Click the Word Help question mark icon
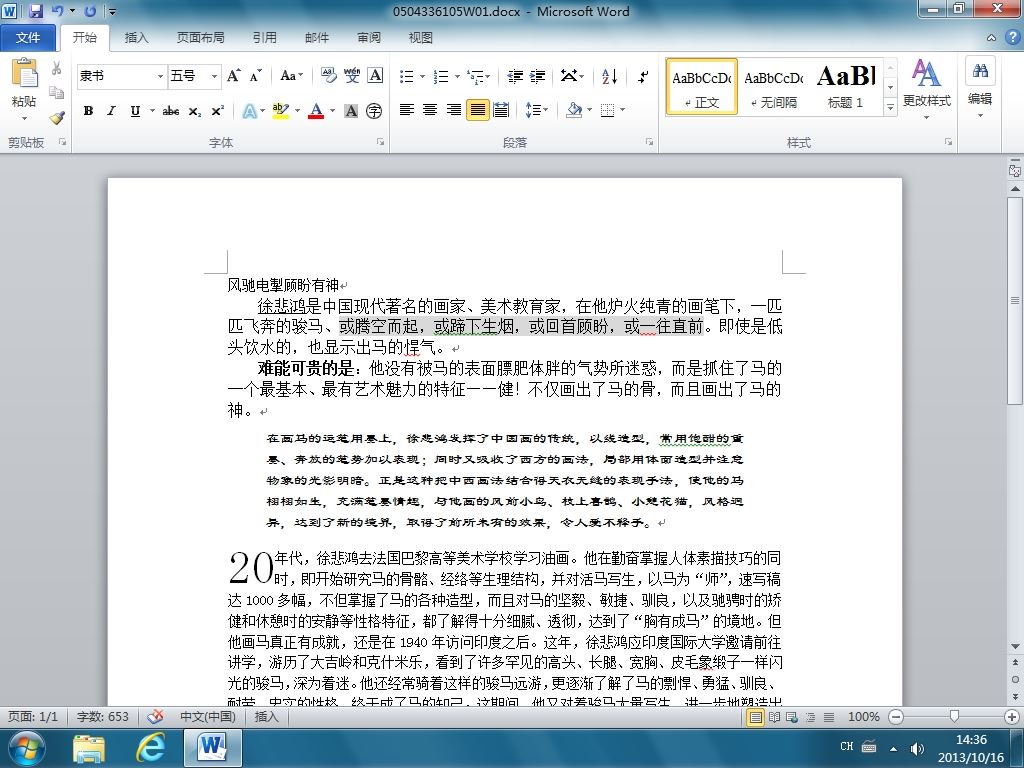Screen dimensions: 1024x768 pos(1012,37)
